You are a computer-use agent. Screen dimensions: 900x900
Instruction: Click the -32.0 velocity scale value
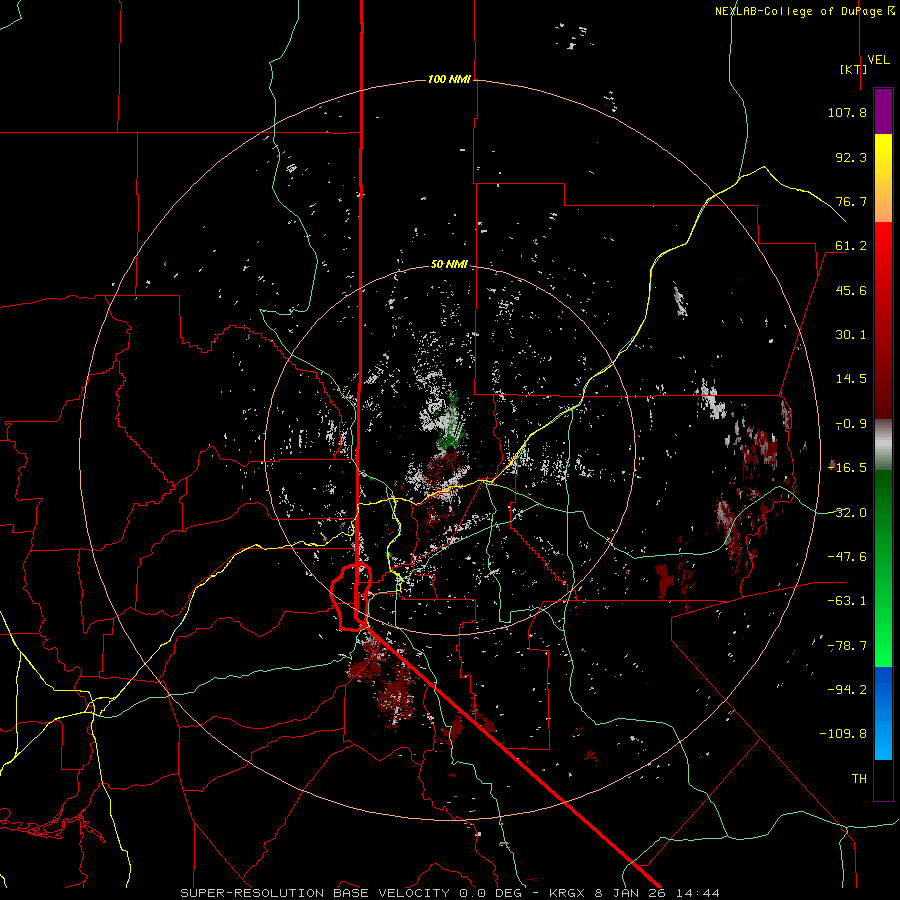click(847, 513)
